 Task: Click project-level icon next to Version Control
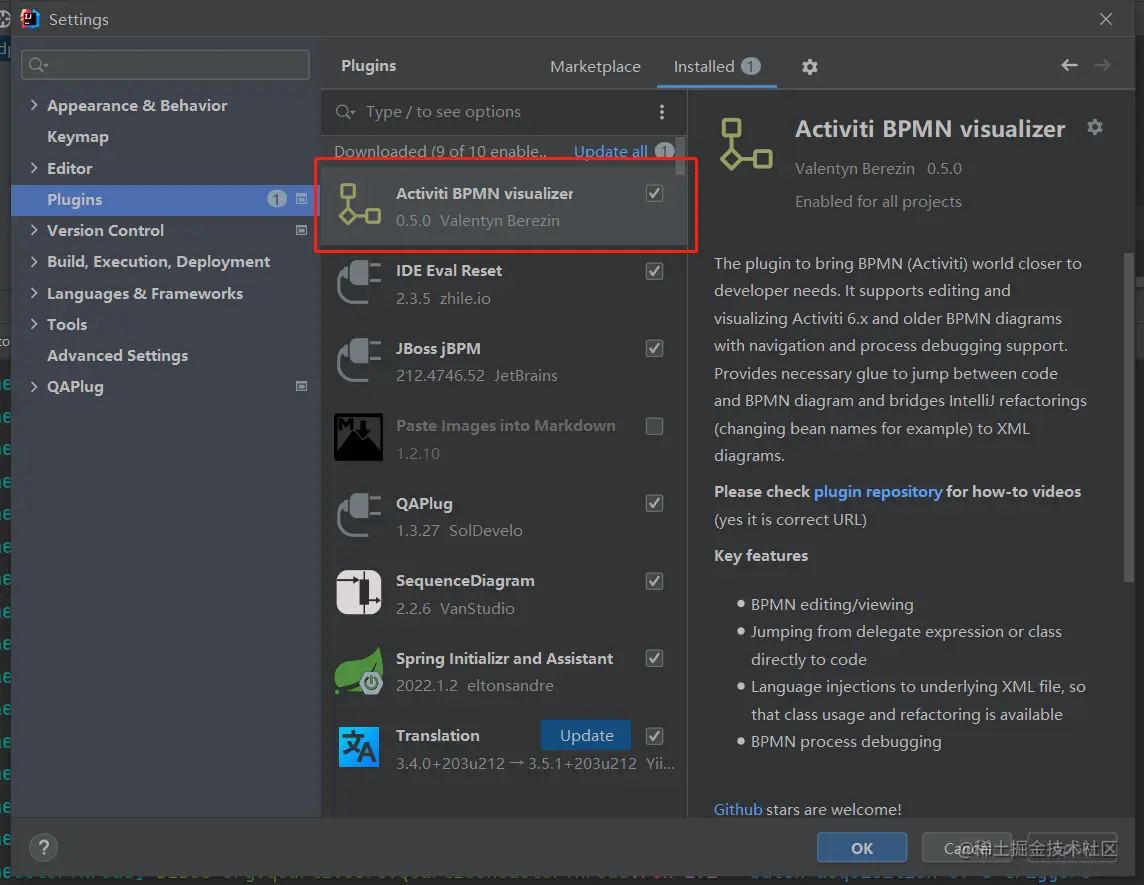click(x=301, y=230)
